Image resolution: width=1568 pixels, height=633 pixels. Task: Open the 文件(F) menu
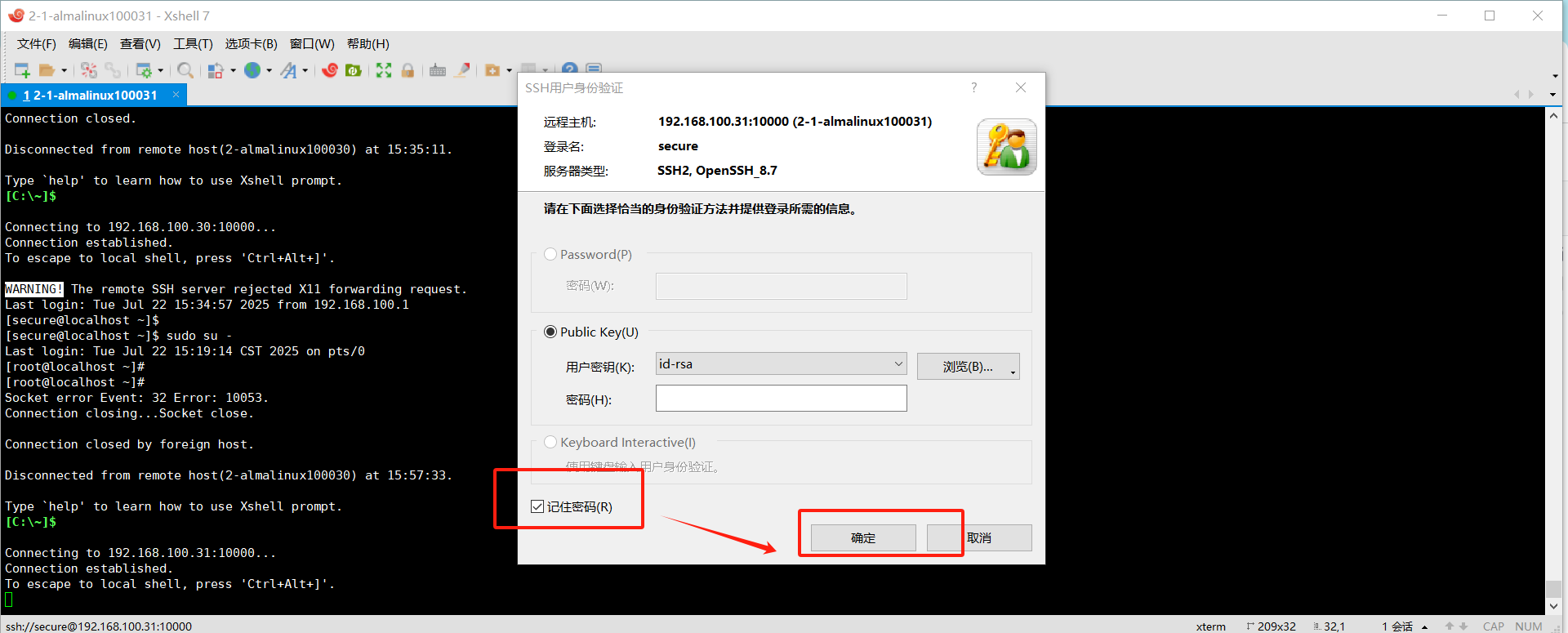(x=37, y=43)
